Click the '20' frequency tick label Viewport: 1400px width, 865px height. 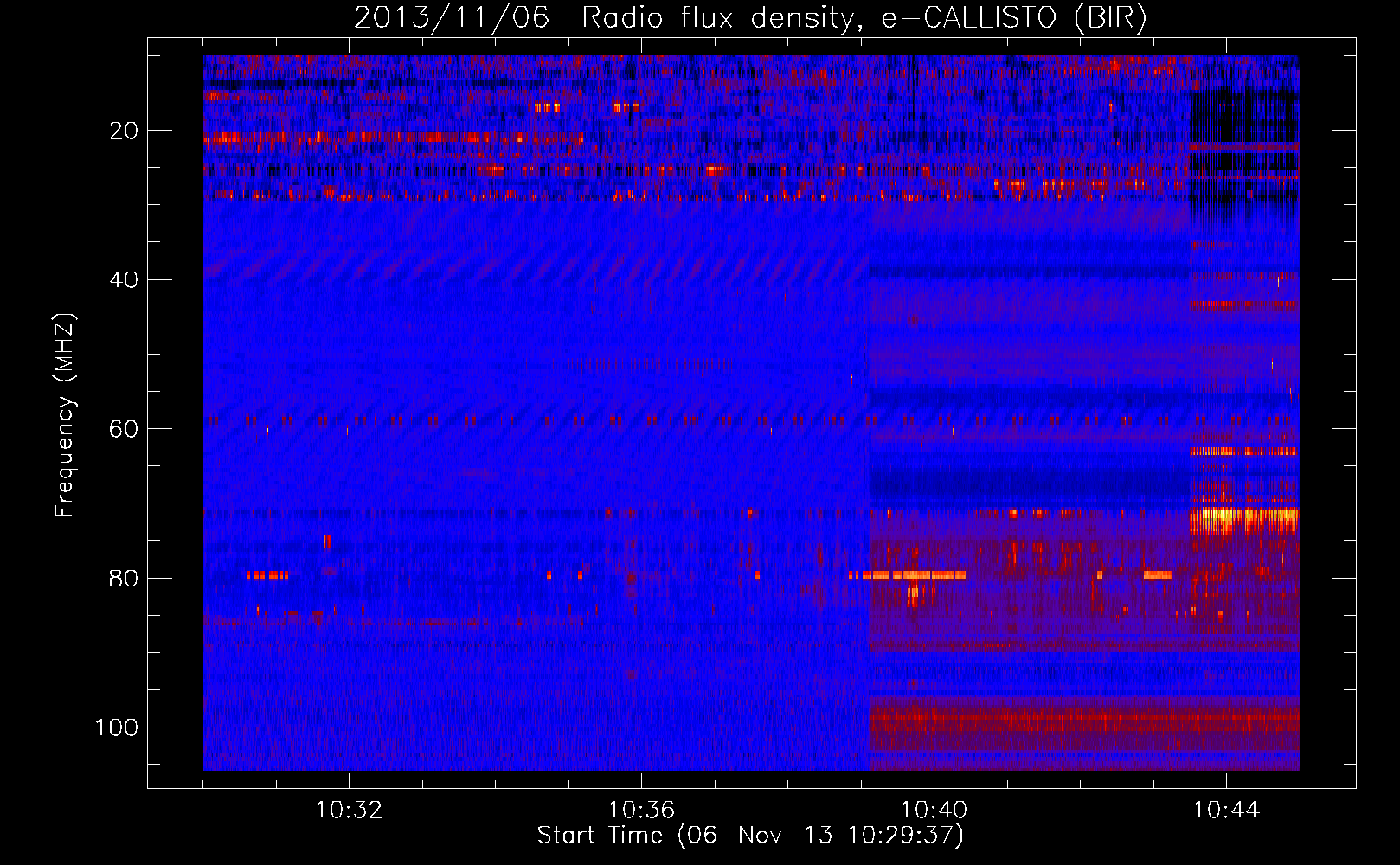click(124, 131)
